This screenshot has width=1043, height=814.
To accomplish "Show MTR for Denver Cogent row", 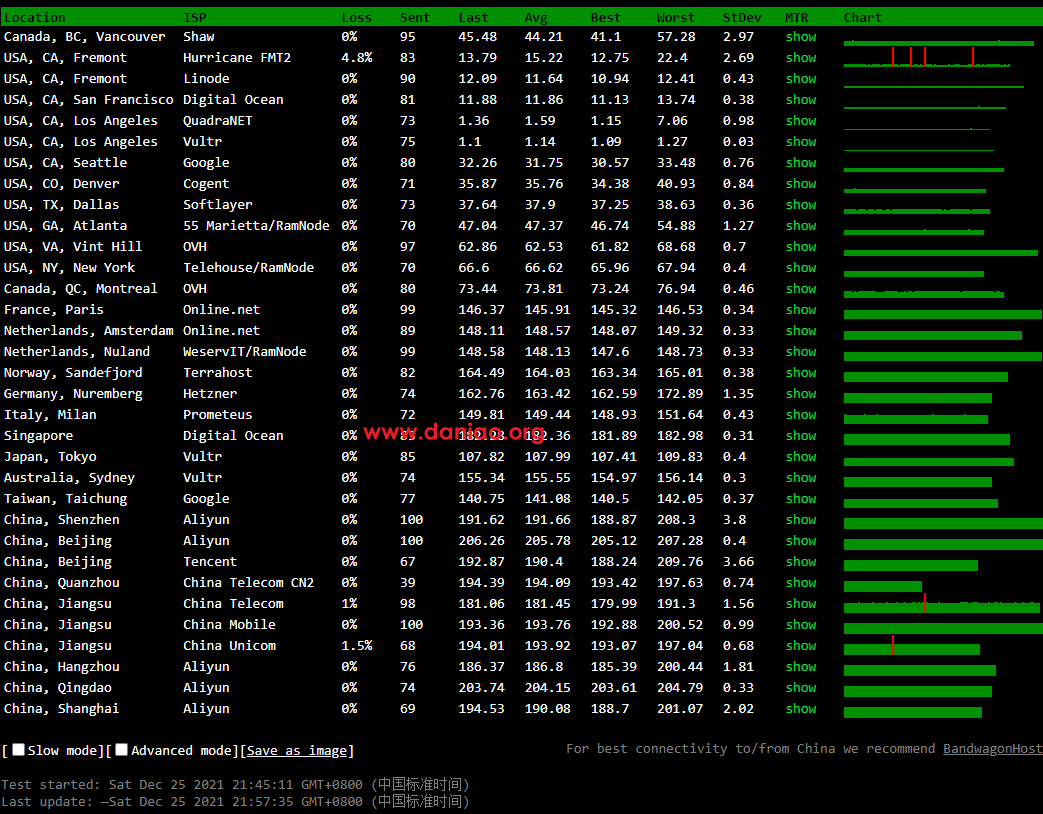I will coord(801,184).
